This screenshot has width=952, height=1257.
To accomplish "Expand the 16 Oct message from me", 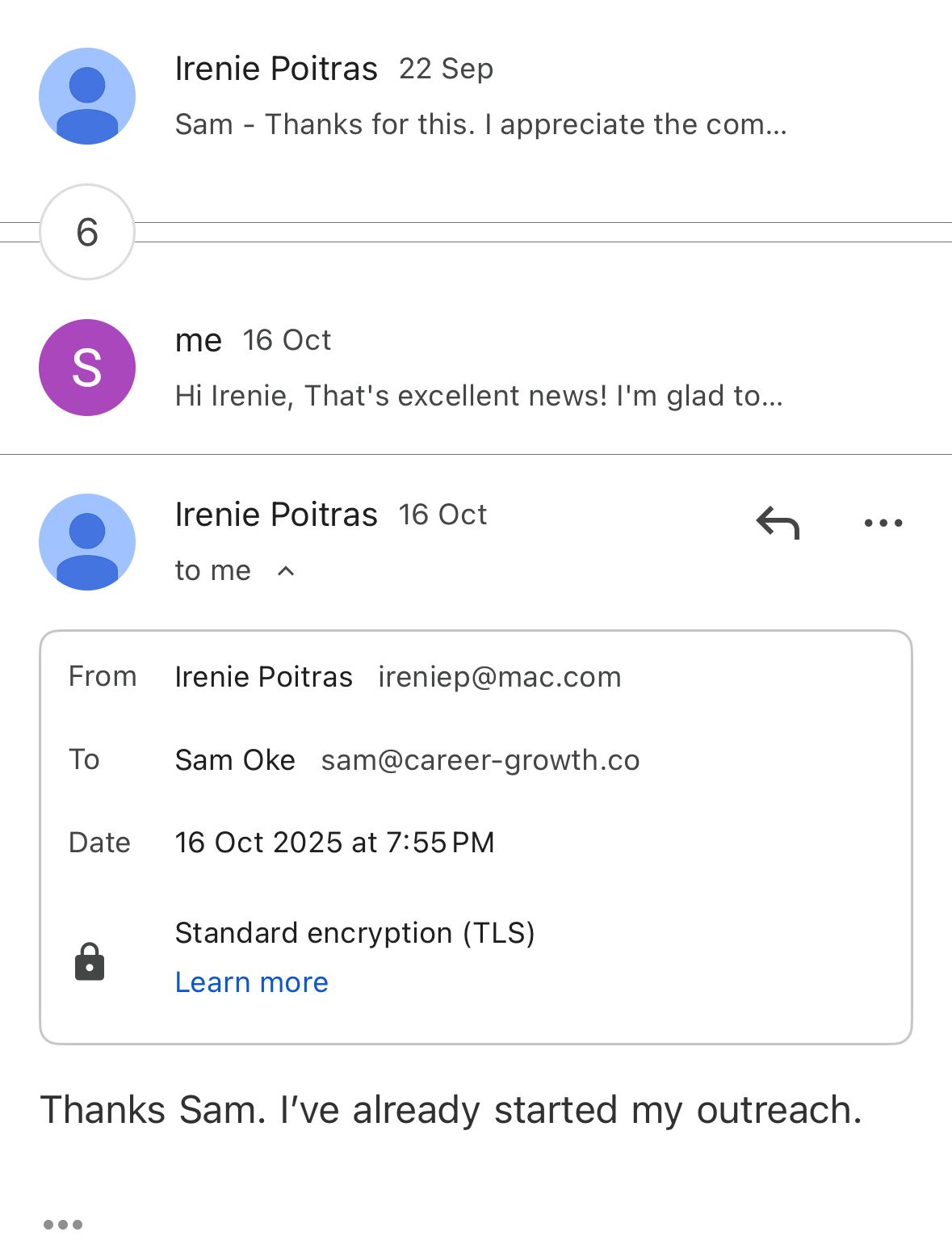I will 199,341.
